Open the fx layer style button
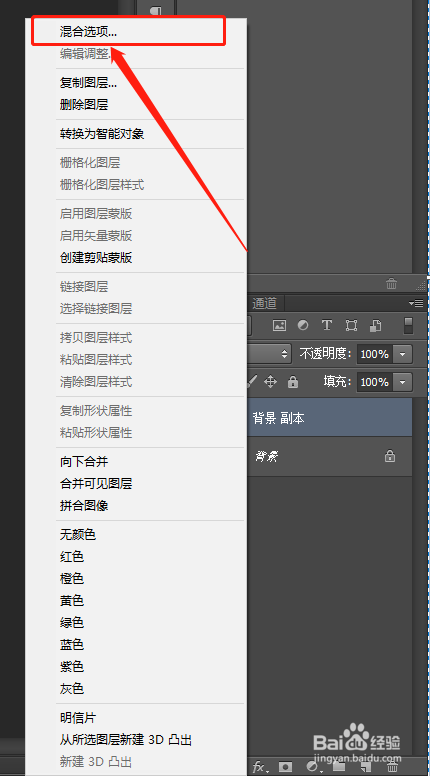Image resolution: width=430 pixels, height=776 pixels. coord(260,767)
